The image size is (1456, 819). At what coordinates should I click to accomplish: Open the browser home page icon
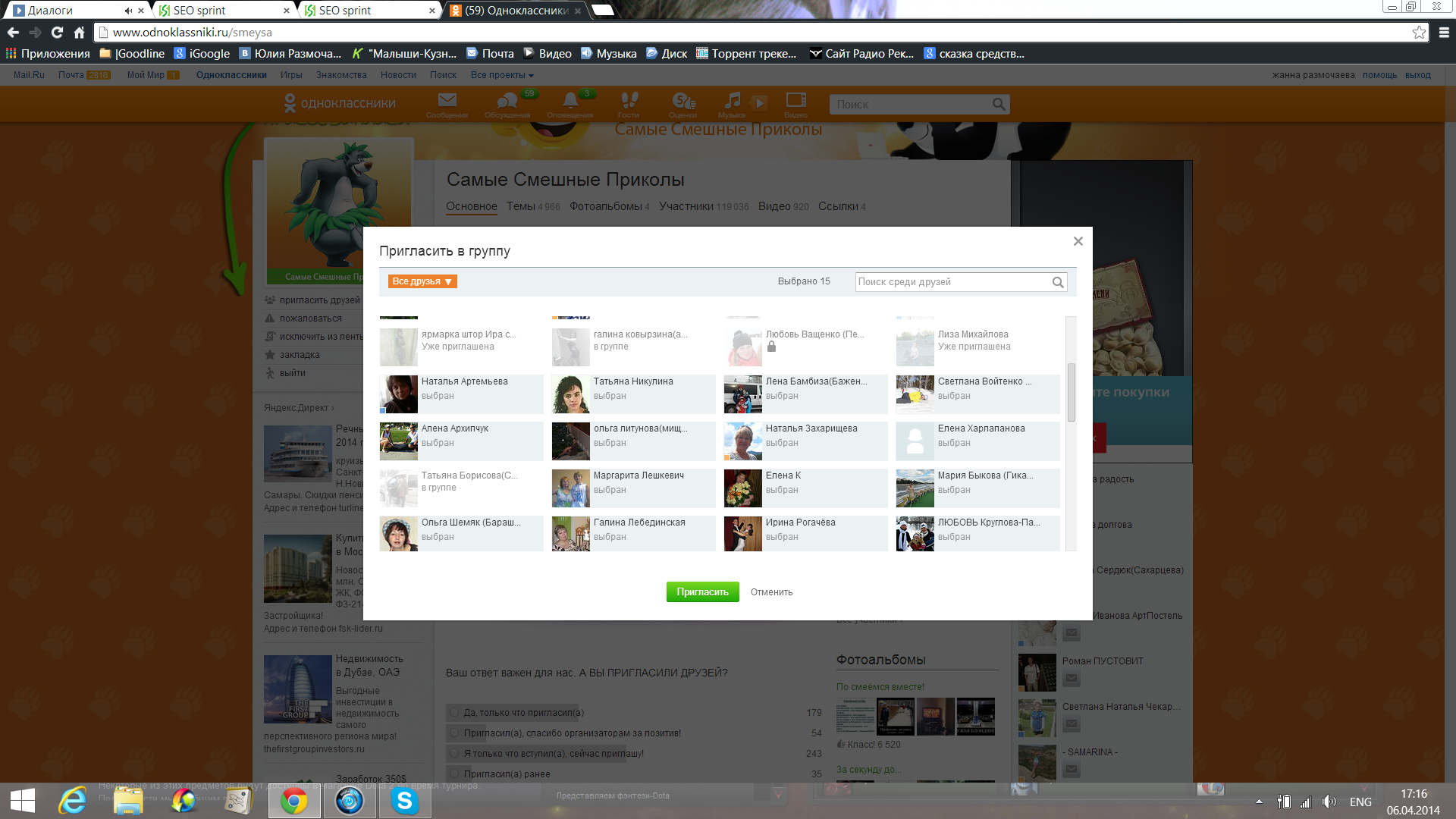[x=79, y=33]
